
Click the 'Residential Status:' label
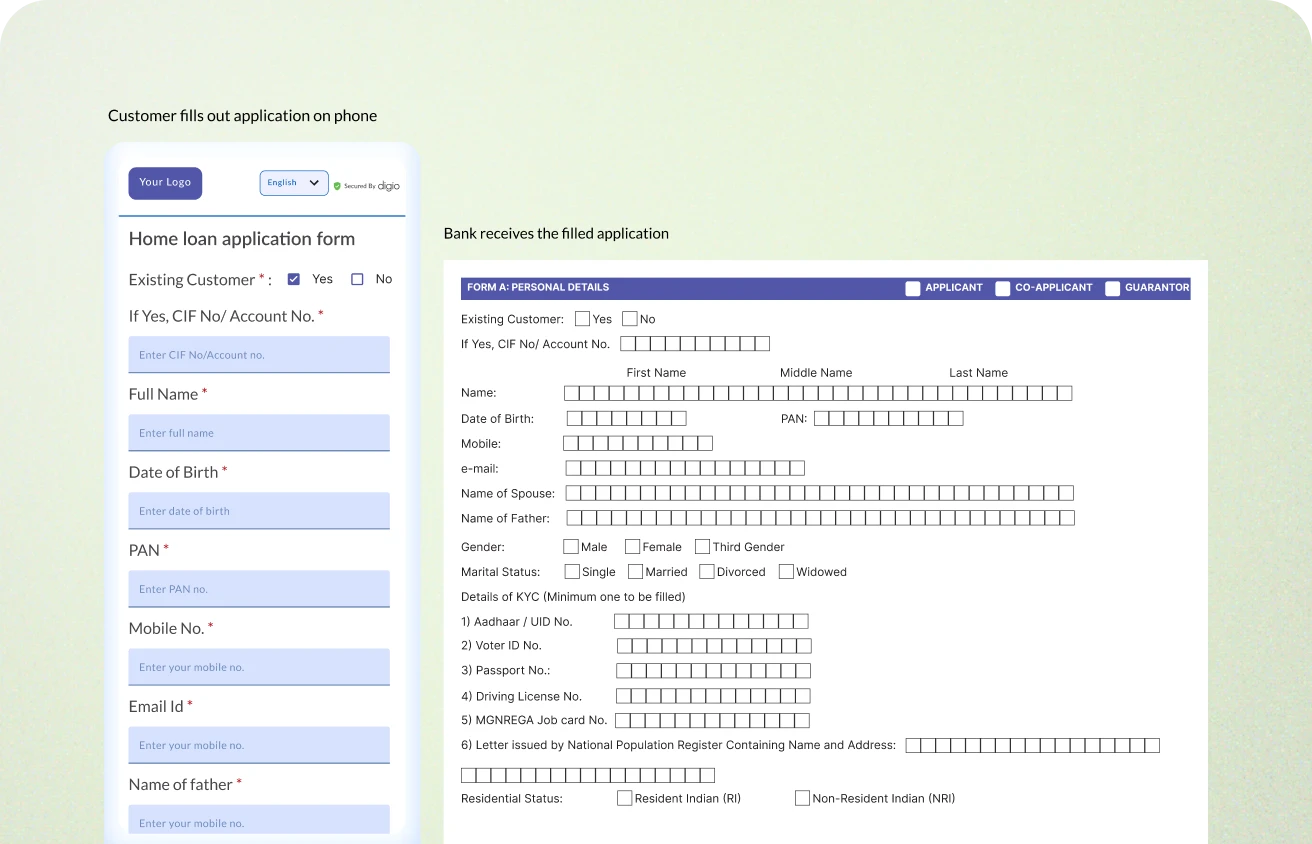coord(512,799)
